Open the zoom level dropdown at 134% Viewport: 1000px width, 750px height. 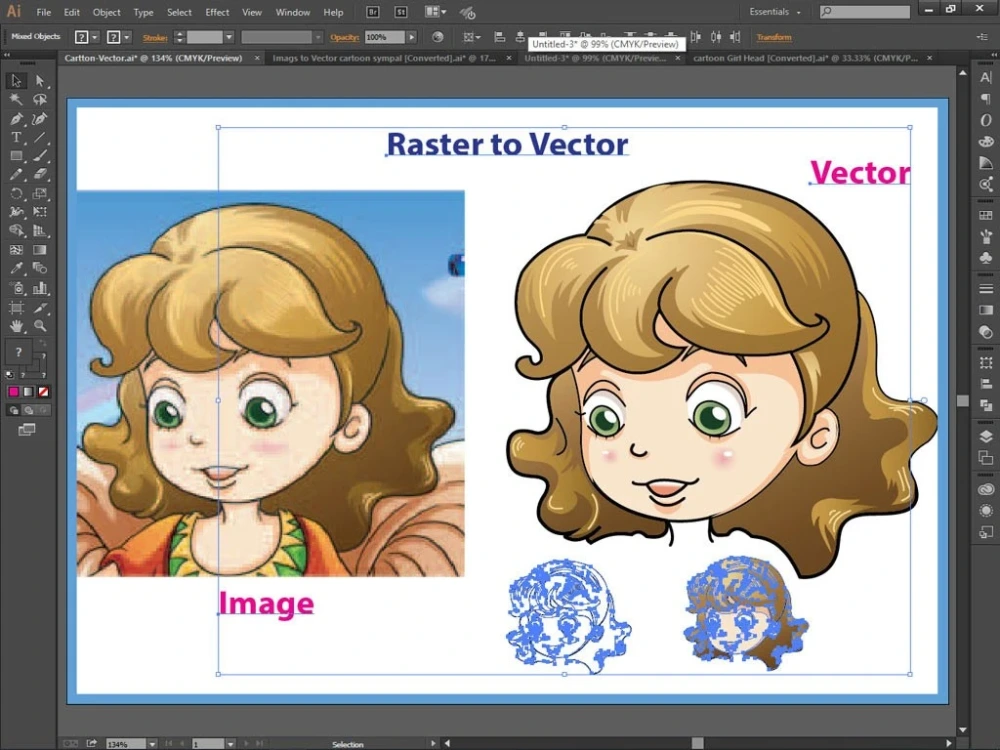pos(152,744)
